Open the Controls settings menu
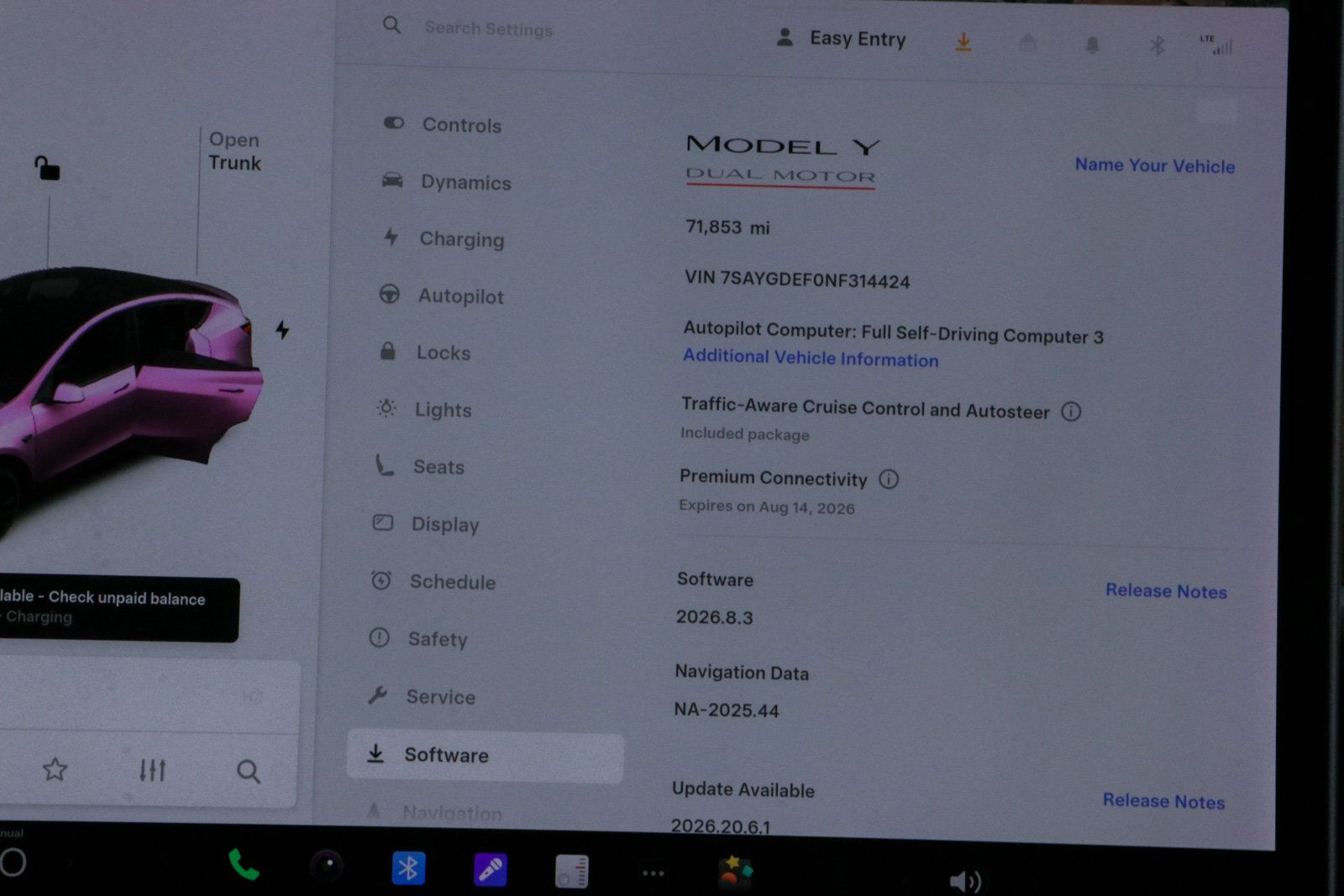This screenshot has width=1344, height=896. [442, 124]
